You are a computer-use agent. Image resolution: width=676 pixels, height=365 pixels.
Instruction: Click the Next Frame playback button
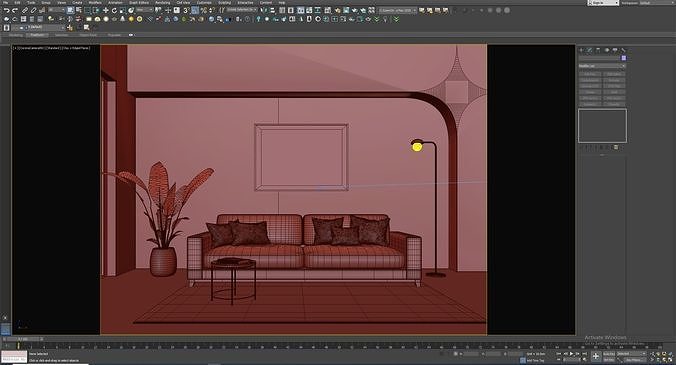[577, 354]
